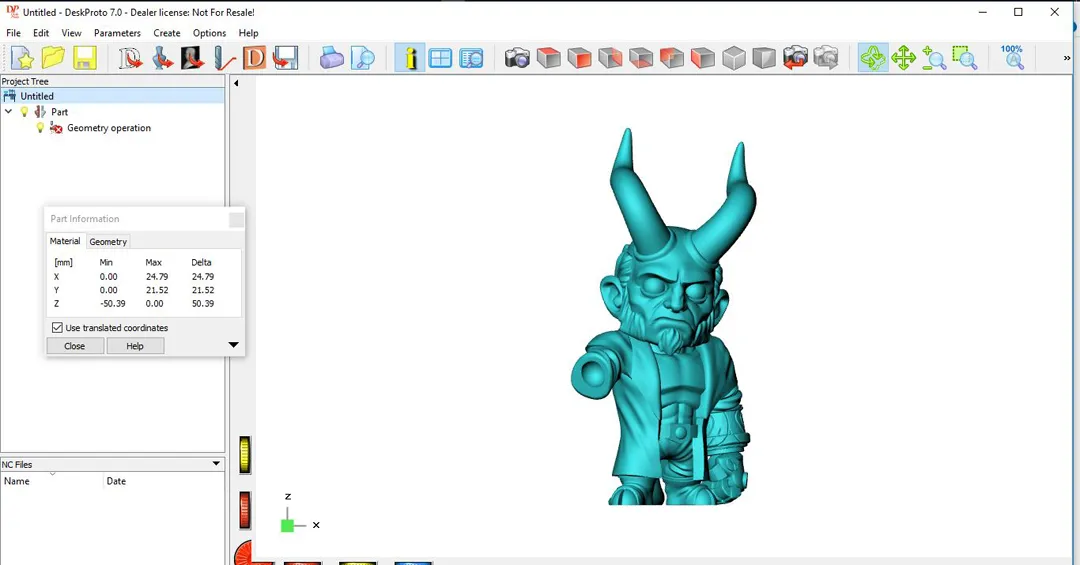The width and height of the screenshot is (1080, 565).
Task: Open project via yellow folder icon
Action: pos(53,58)
